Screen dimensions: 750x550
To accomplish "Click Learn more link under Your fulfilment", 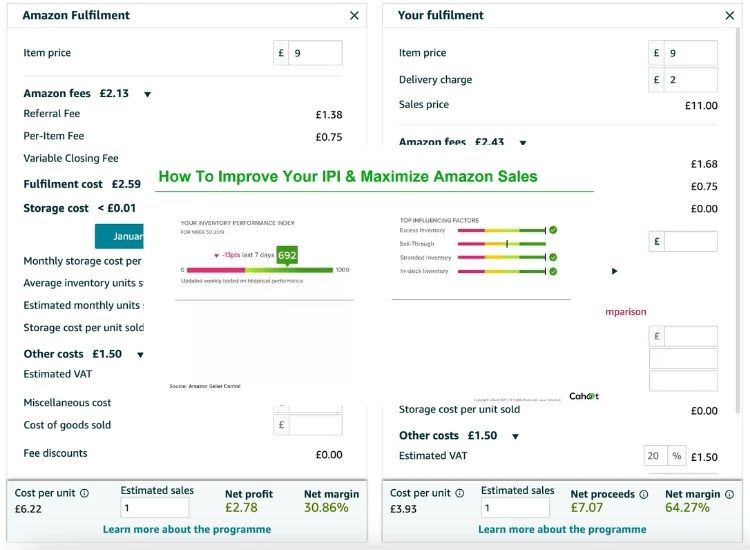I will click(562, 529).
